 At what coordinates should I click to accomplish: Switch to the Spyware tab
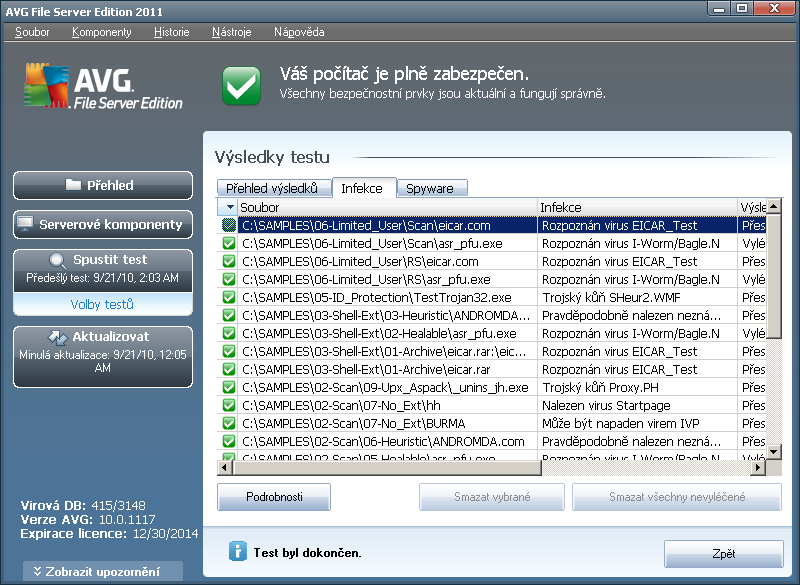[432, 188]
